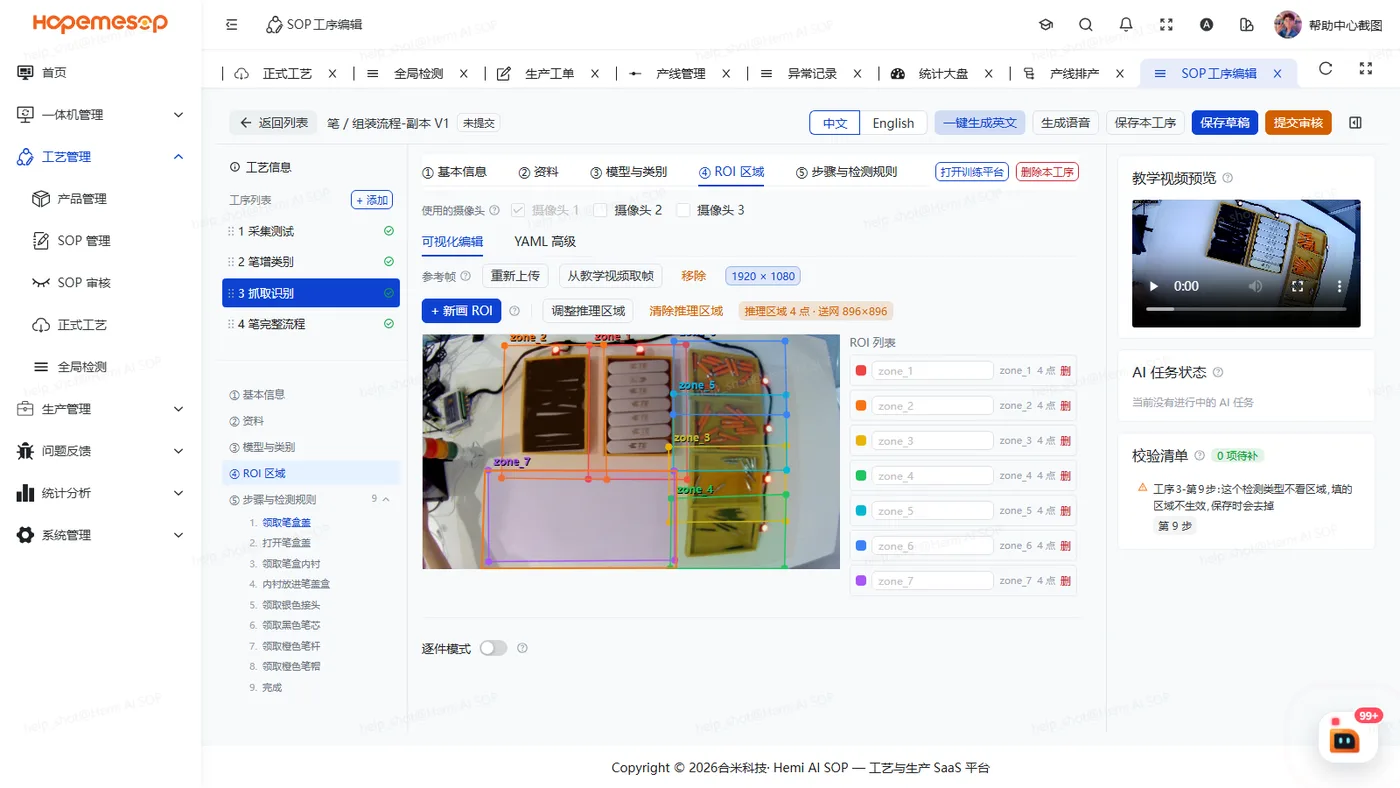Click the 提交审核 button

tap(1298, 123)
